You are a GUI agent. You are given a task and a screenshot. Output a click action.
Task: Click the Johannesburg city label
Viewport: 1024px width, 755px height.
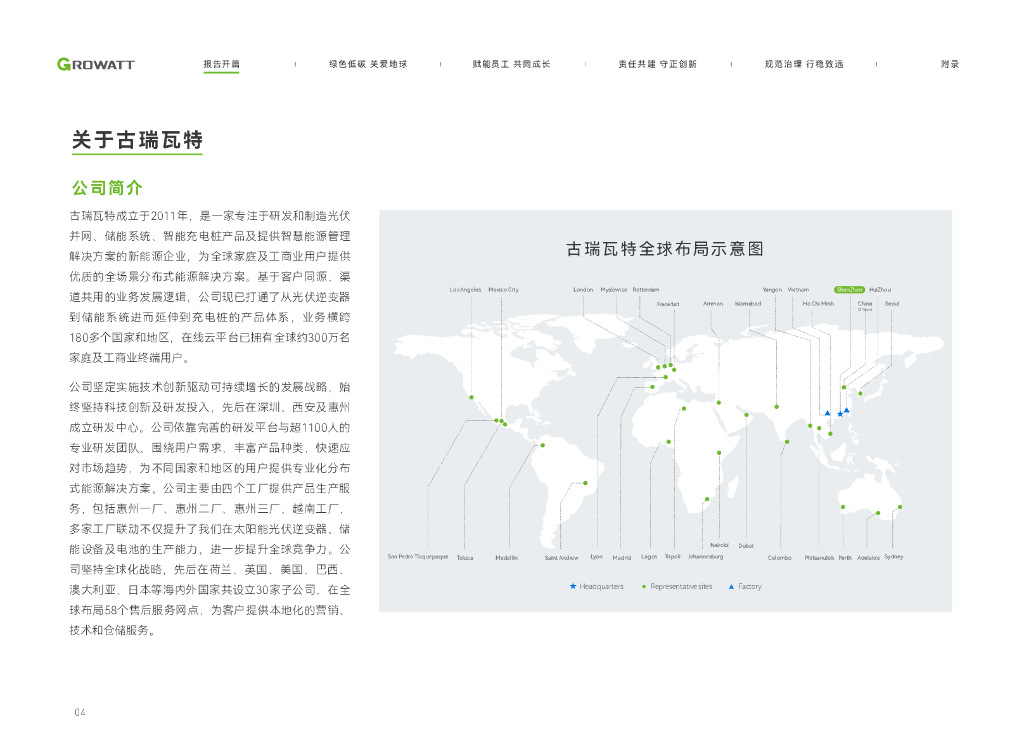click(705, 557)
